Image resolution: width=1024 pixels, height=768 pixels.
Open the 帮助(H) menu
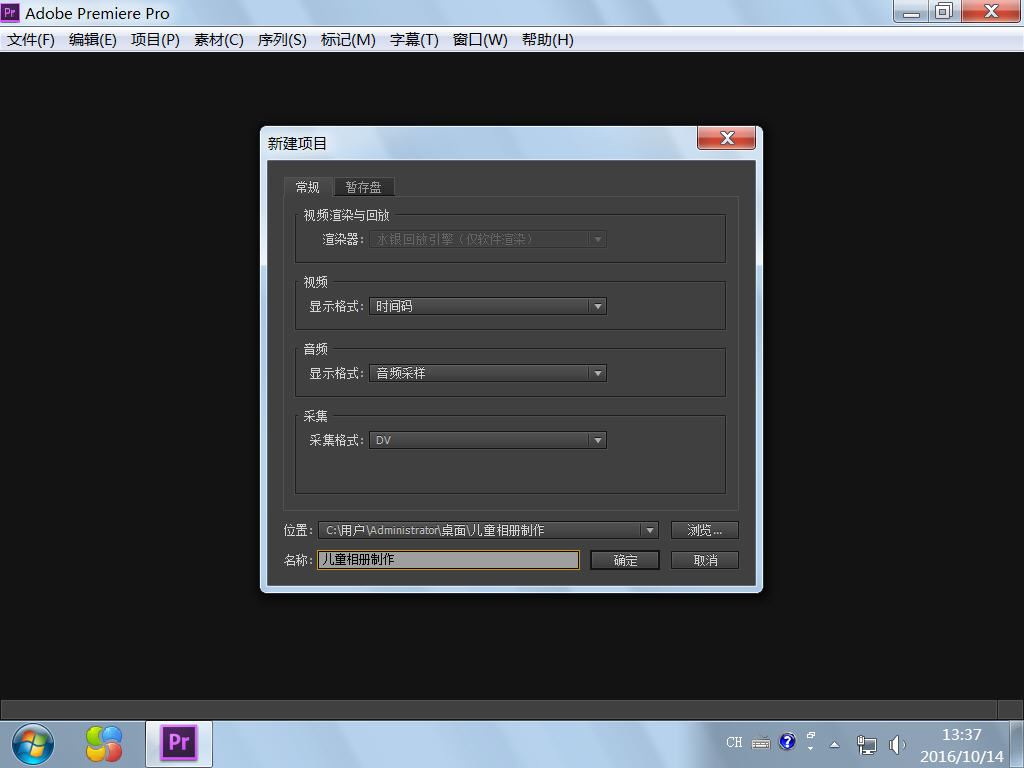(547, 40)
